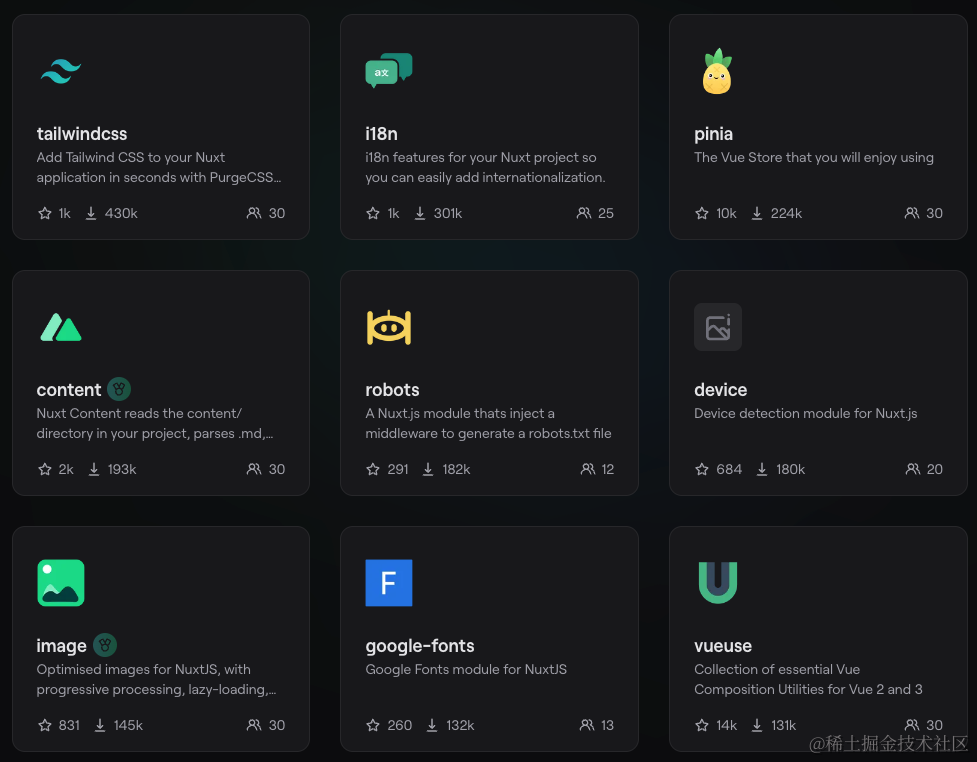Click the official badge next to content
The image size is (977, 762).
click(119, 389)
